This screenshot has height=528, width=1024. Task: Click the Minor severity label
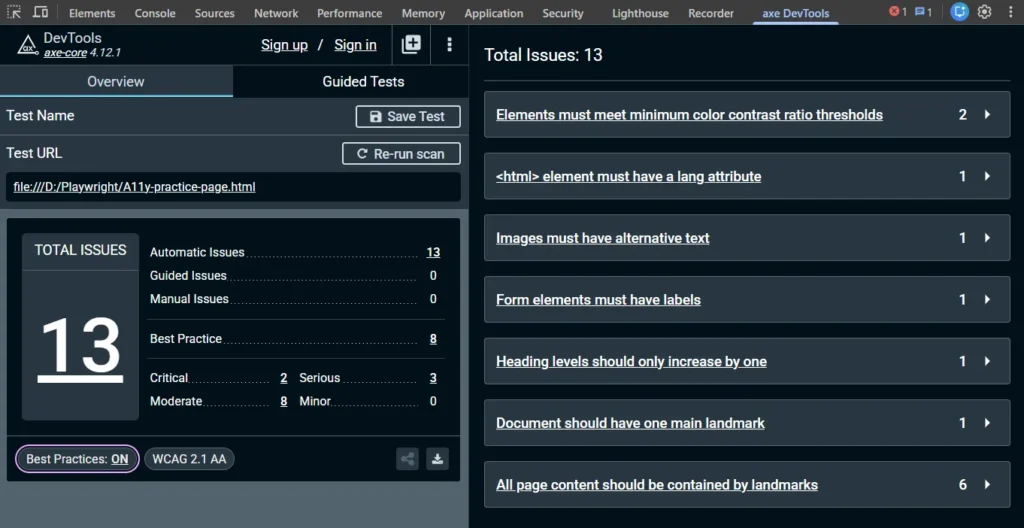[315, 401]
